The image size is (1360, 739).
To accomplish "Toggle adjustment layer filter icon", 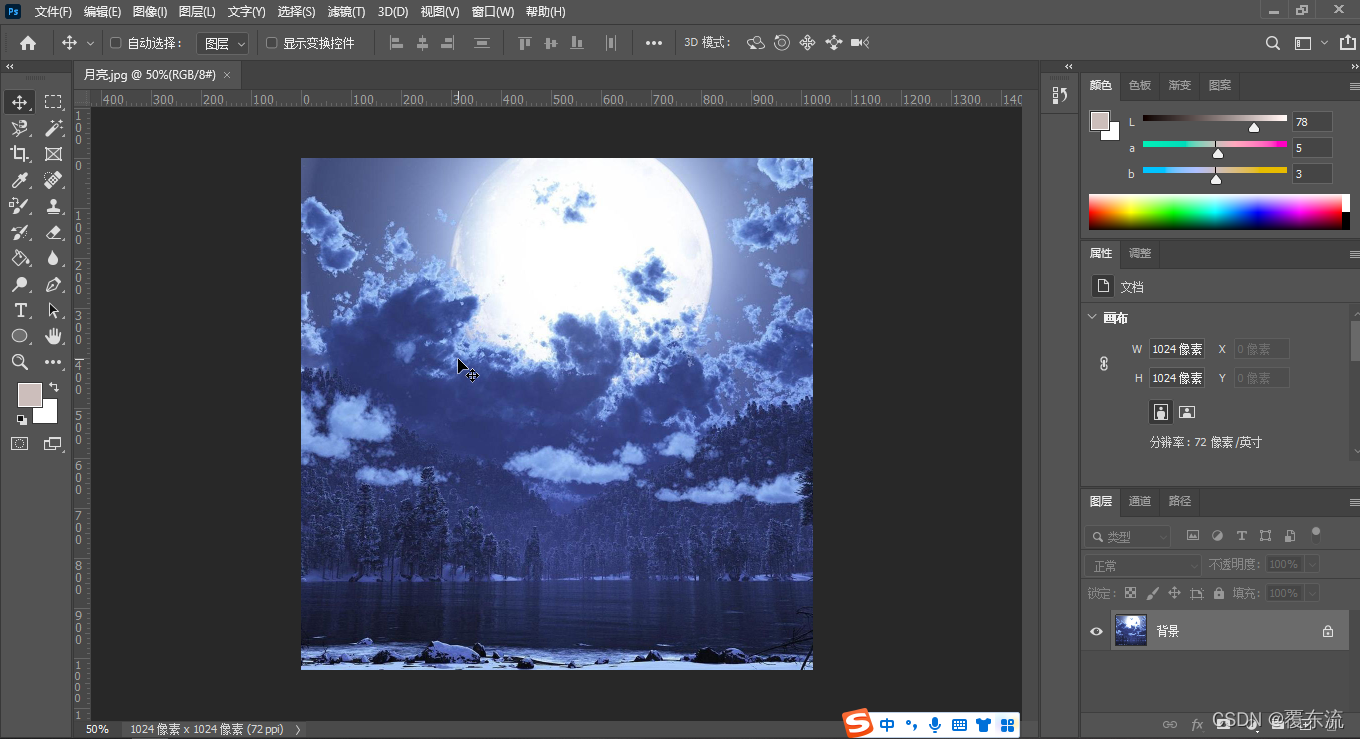I will coord(1217,536).
